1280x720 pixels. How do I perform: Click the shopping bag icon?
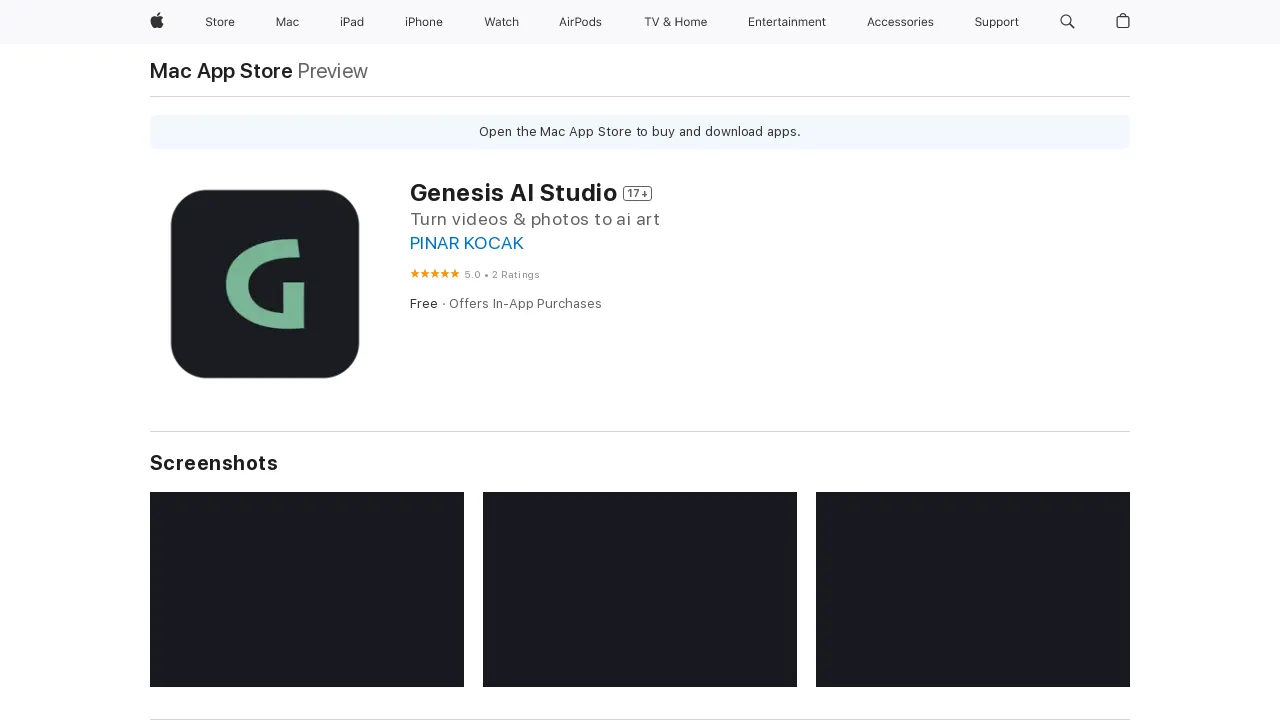pyautogui.click(x=1121, y=22)
